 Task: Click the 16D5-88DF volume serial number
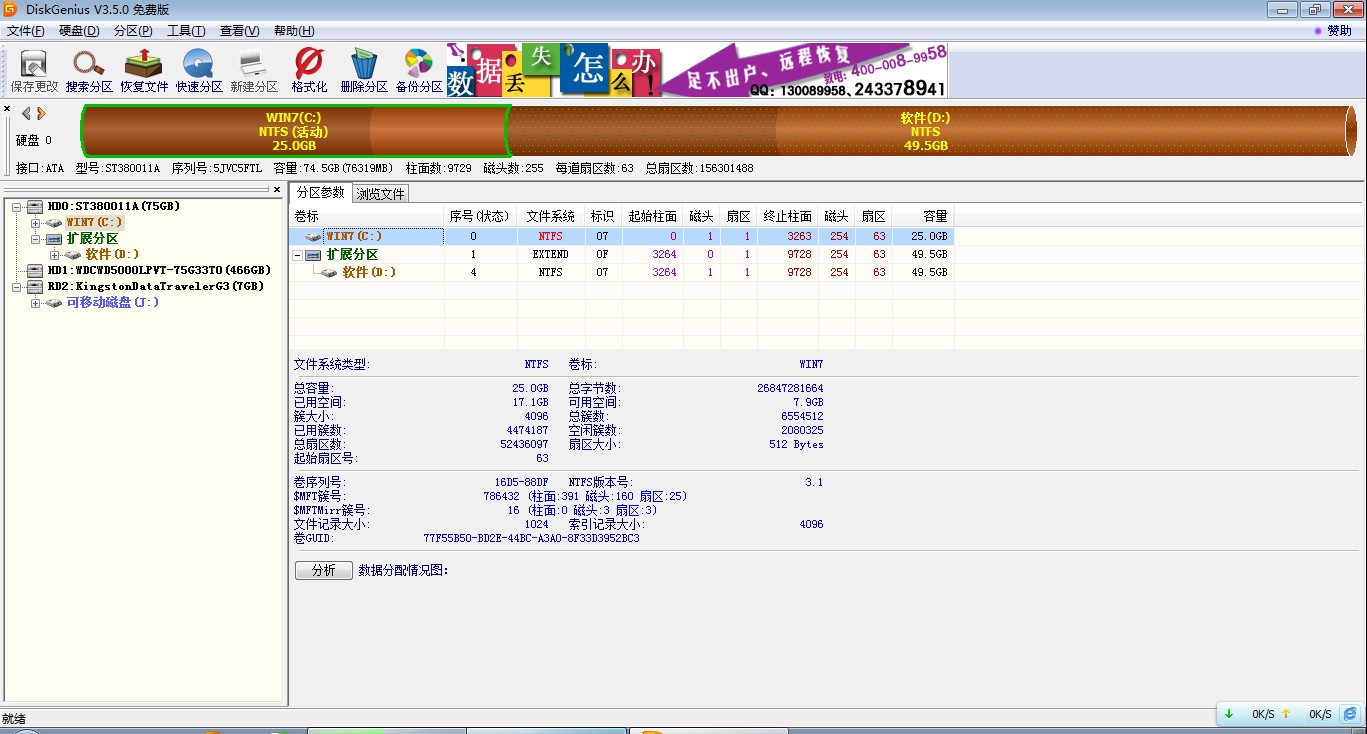521,482
